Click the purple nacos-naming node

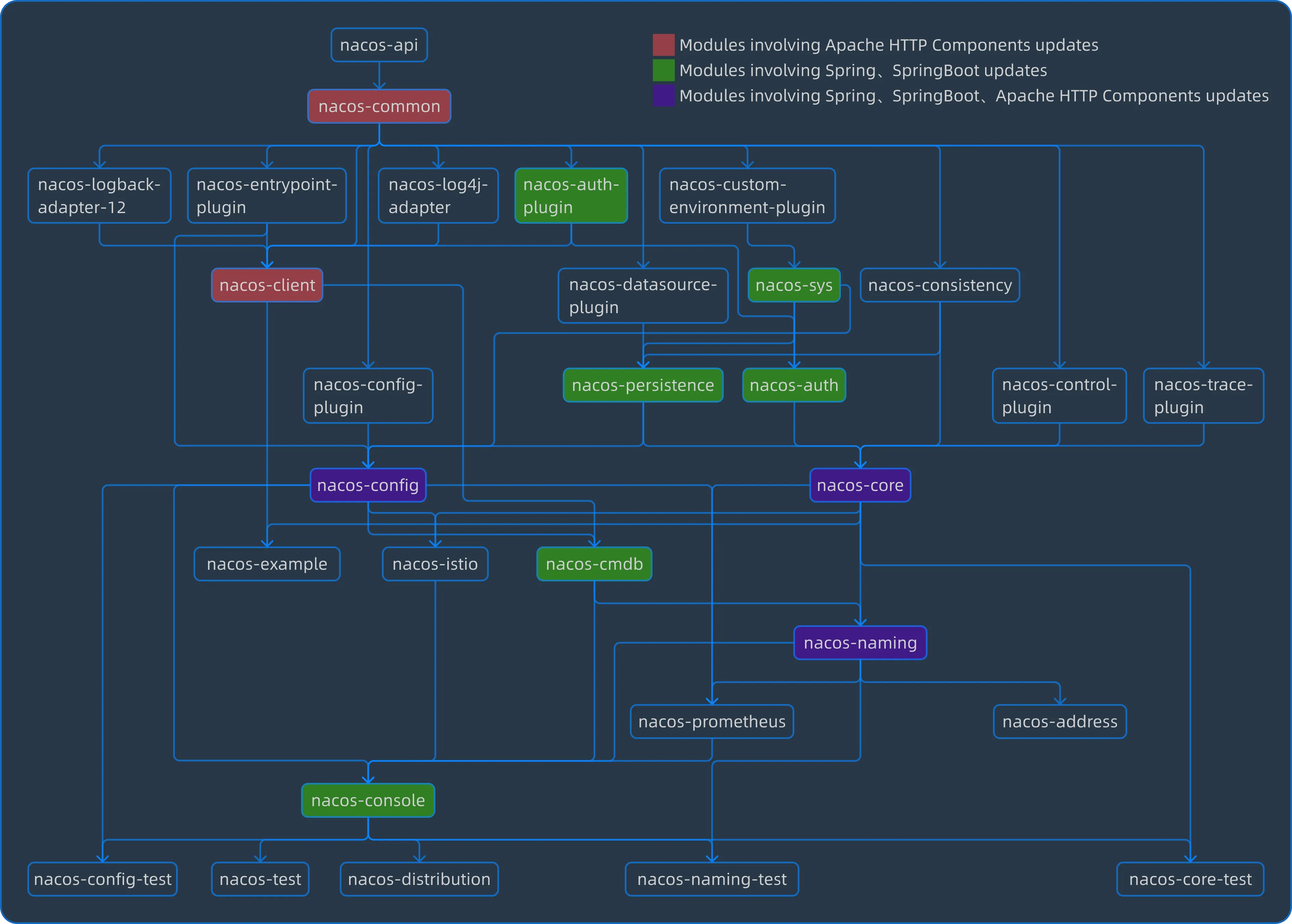click(x=860, y=643)
